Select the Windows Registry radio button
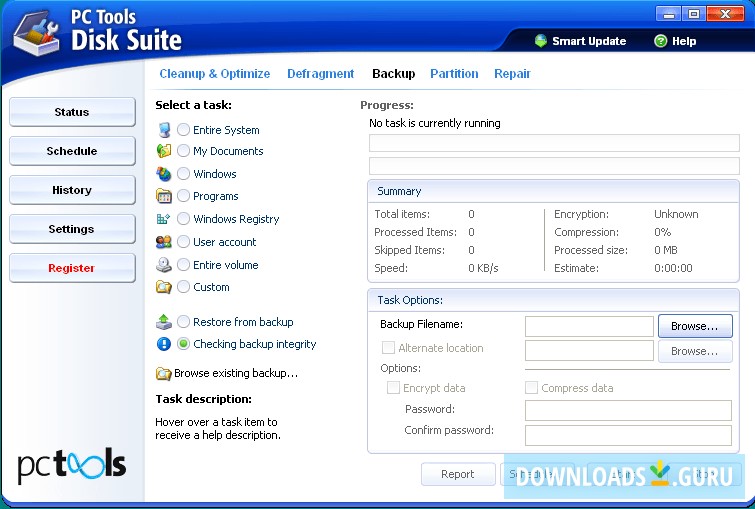 pos(183,219)
